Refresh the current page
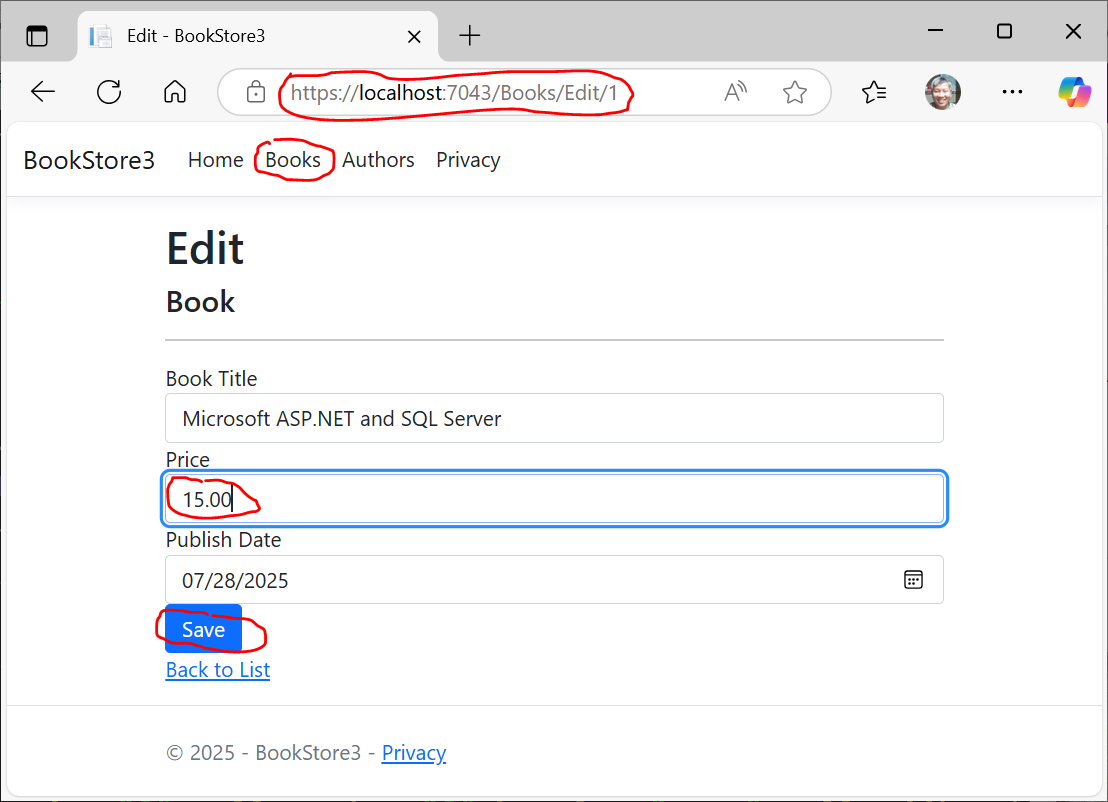This screenshot has height=802, width=1108. point(109,92)
